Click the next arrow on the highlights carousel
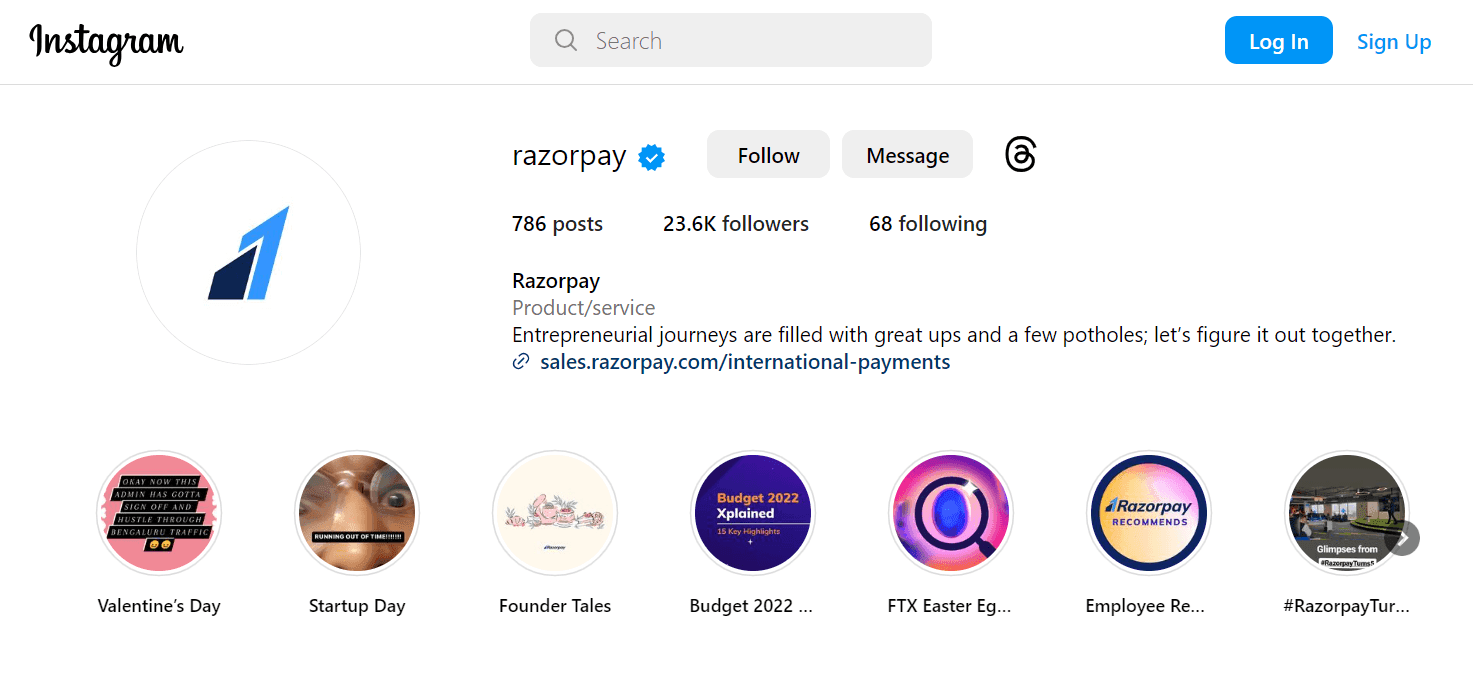Screen dimensions: 1473x682 pos(1403,537)
